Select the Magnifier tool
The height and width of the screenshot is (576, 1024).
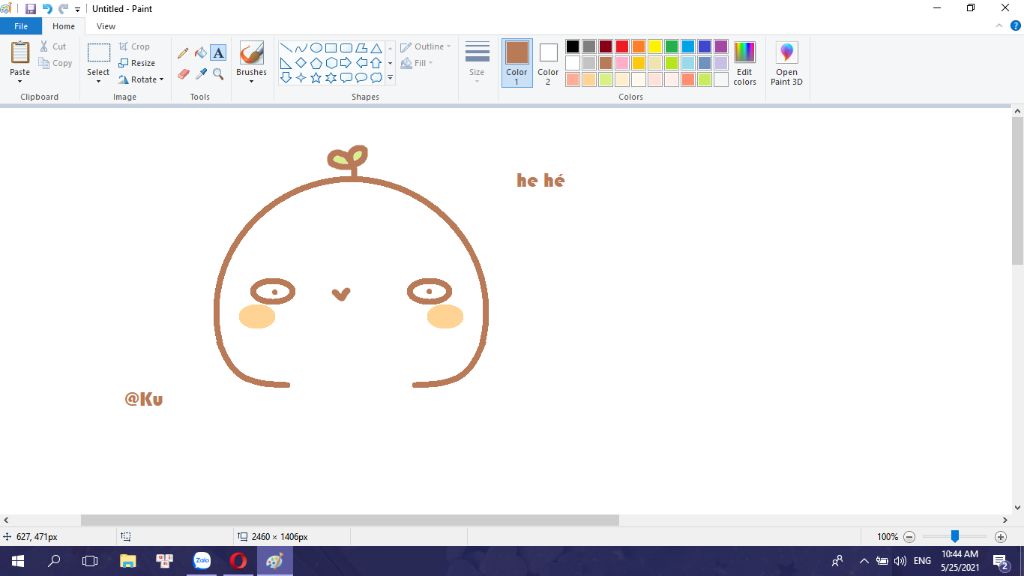[218, 74]
